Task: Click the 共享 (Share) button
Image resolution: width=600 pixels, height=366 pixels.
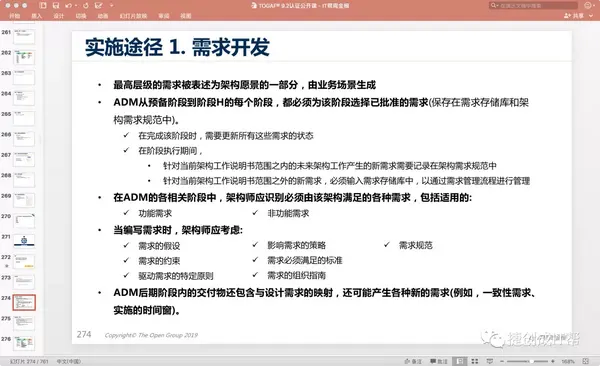Action: click(574, 16)
